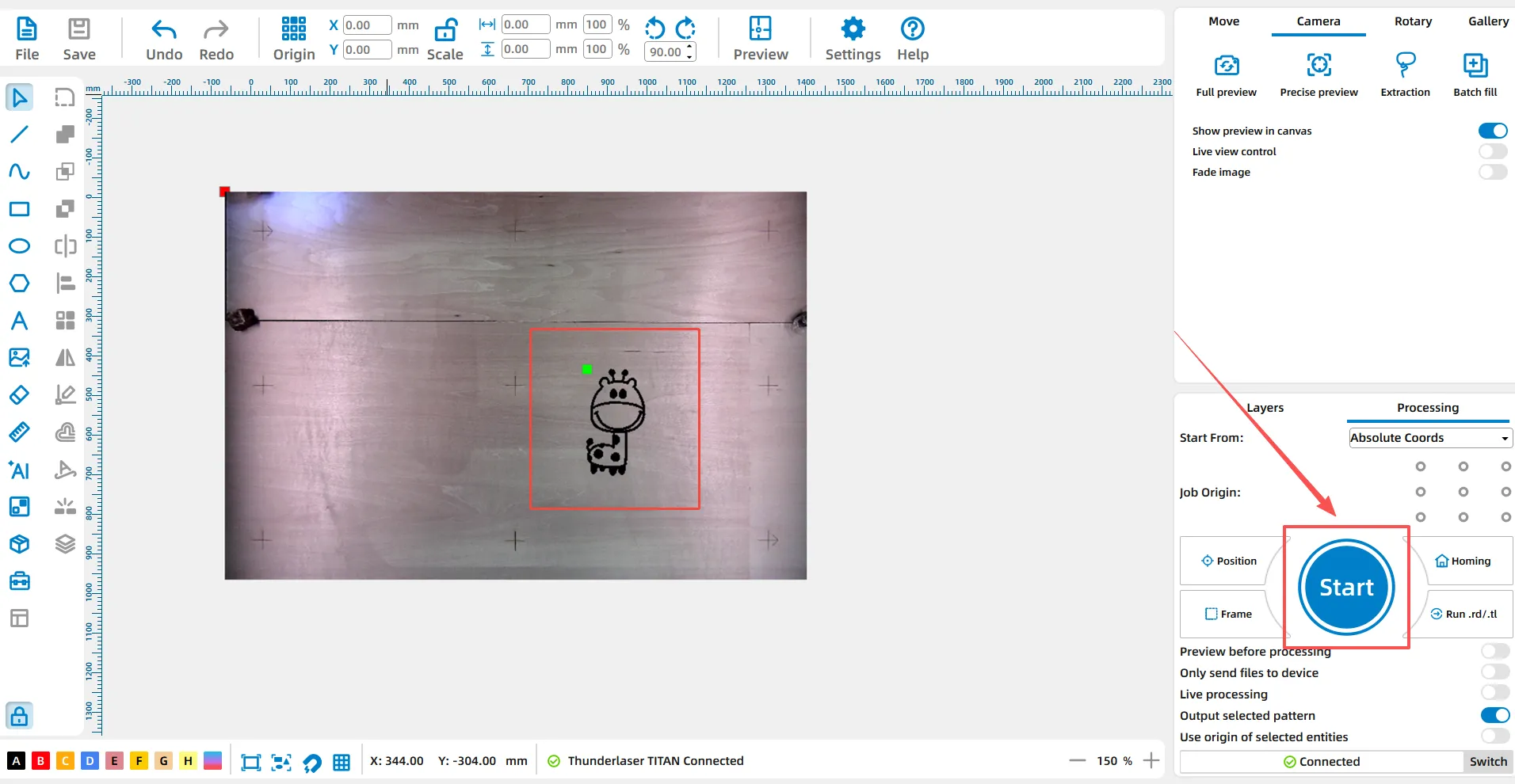Expand the Absolute Coords dropdown
The image size is (1515, 784).
point(1430,438)
